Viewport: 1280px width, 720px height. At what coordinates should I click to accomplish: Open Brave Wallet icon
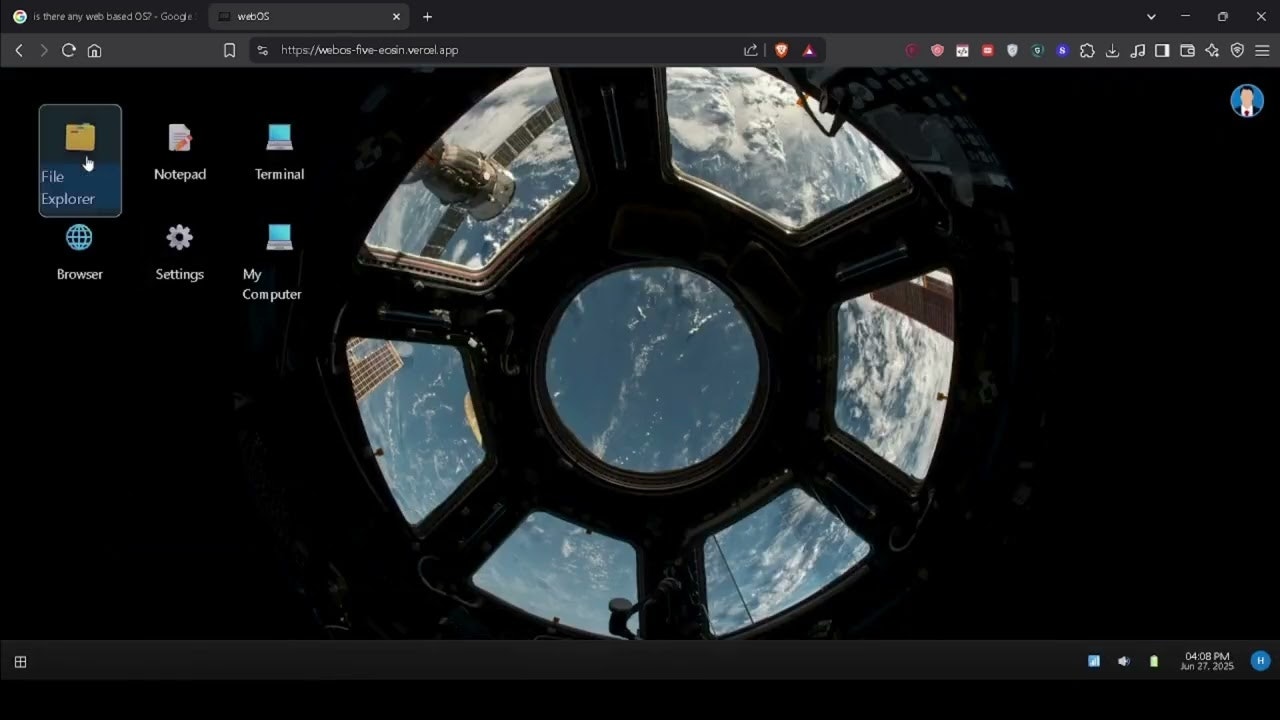point(1187,50)
